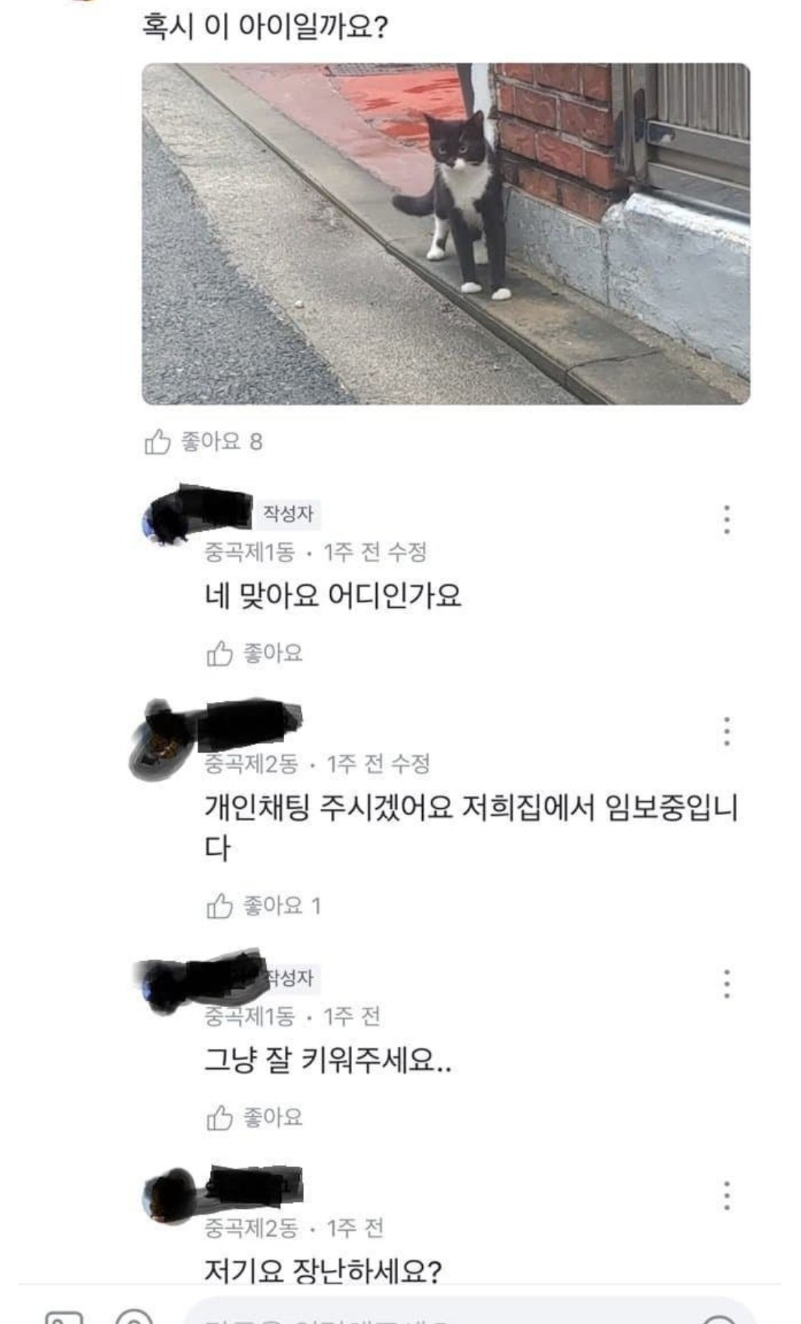Image resolution: width=801 pixels, height=1324 pixels.
Task: Open the three-dot menu on '네 맞아요 어디인가요'
Action: click(727, 519)
